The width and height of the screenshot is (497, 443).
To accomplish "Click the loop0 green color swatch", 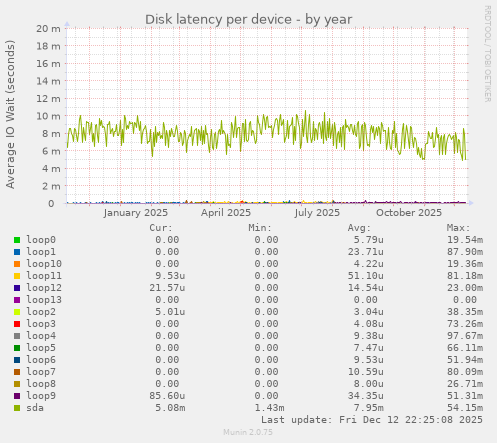I will (x=17, y=240).
